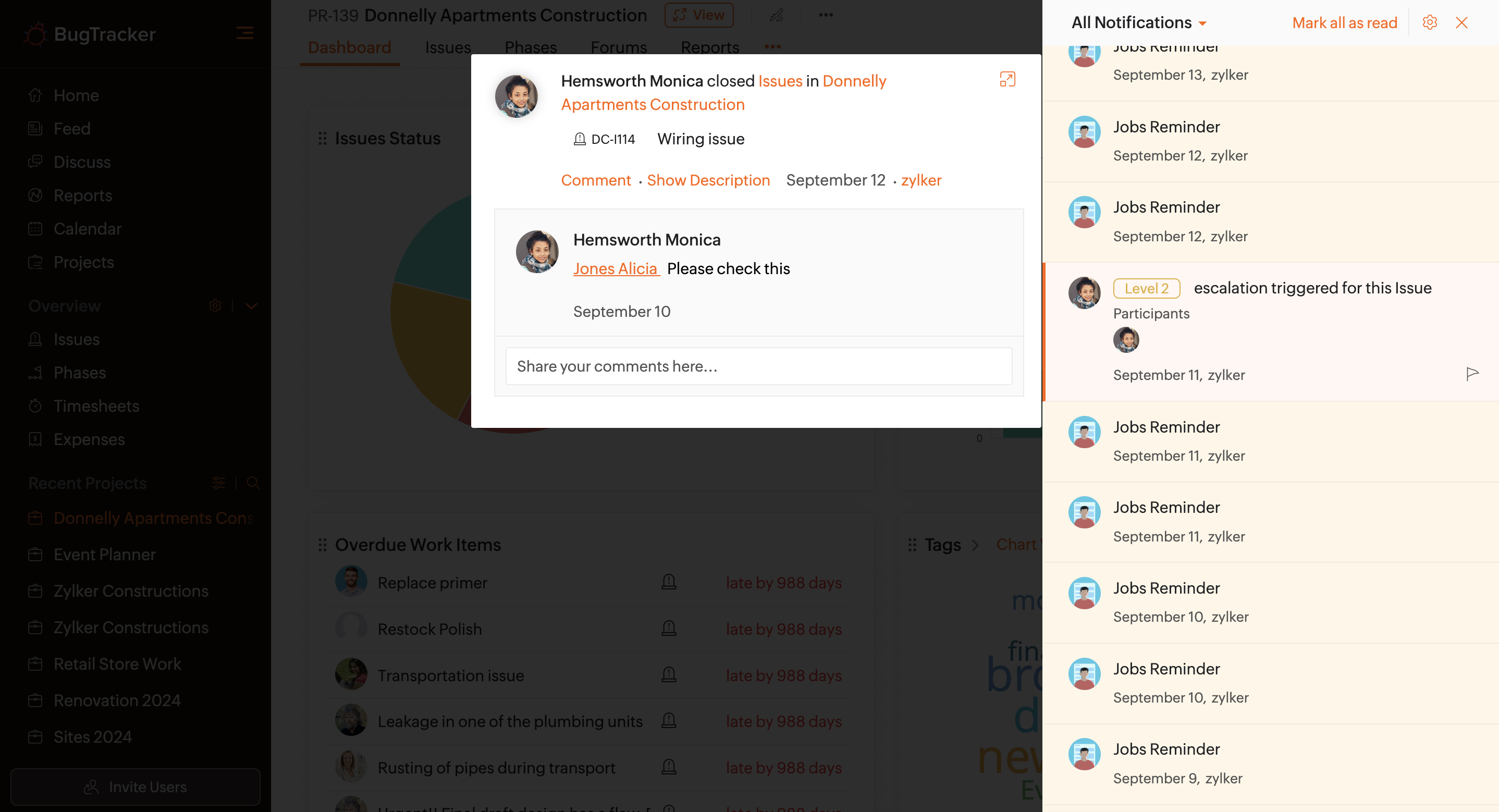Click the Recent Projects search icon
This screenshot has height=812, width=1499.
pos(253,483)
